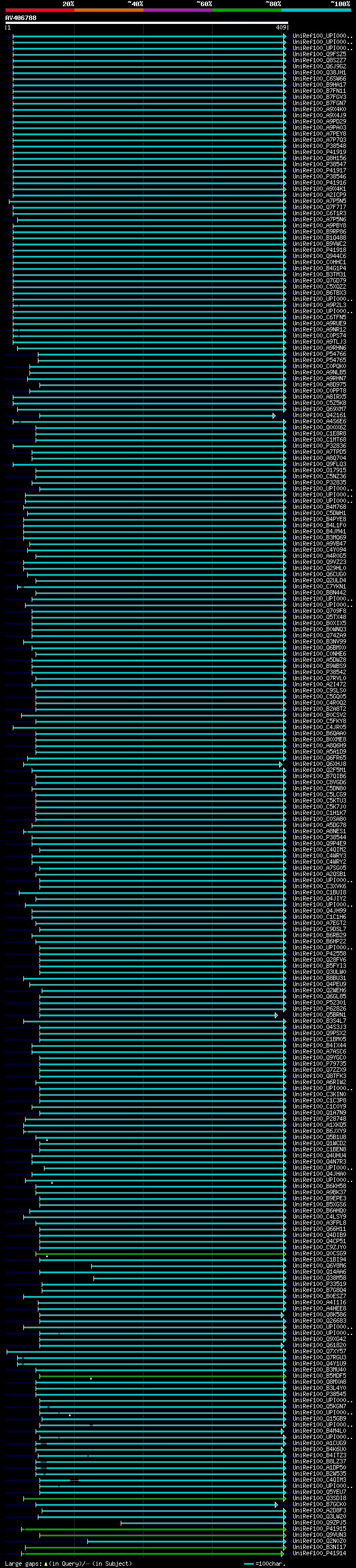The height and width of the screenshot is (1568, 356).
Task: Open hit UniRef100_P38548
Action: (319, 146)
